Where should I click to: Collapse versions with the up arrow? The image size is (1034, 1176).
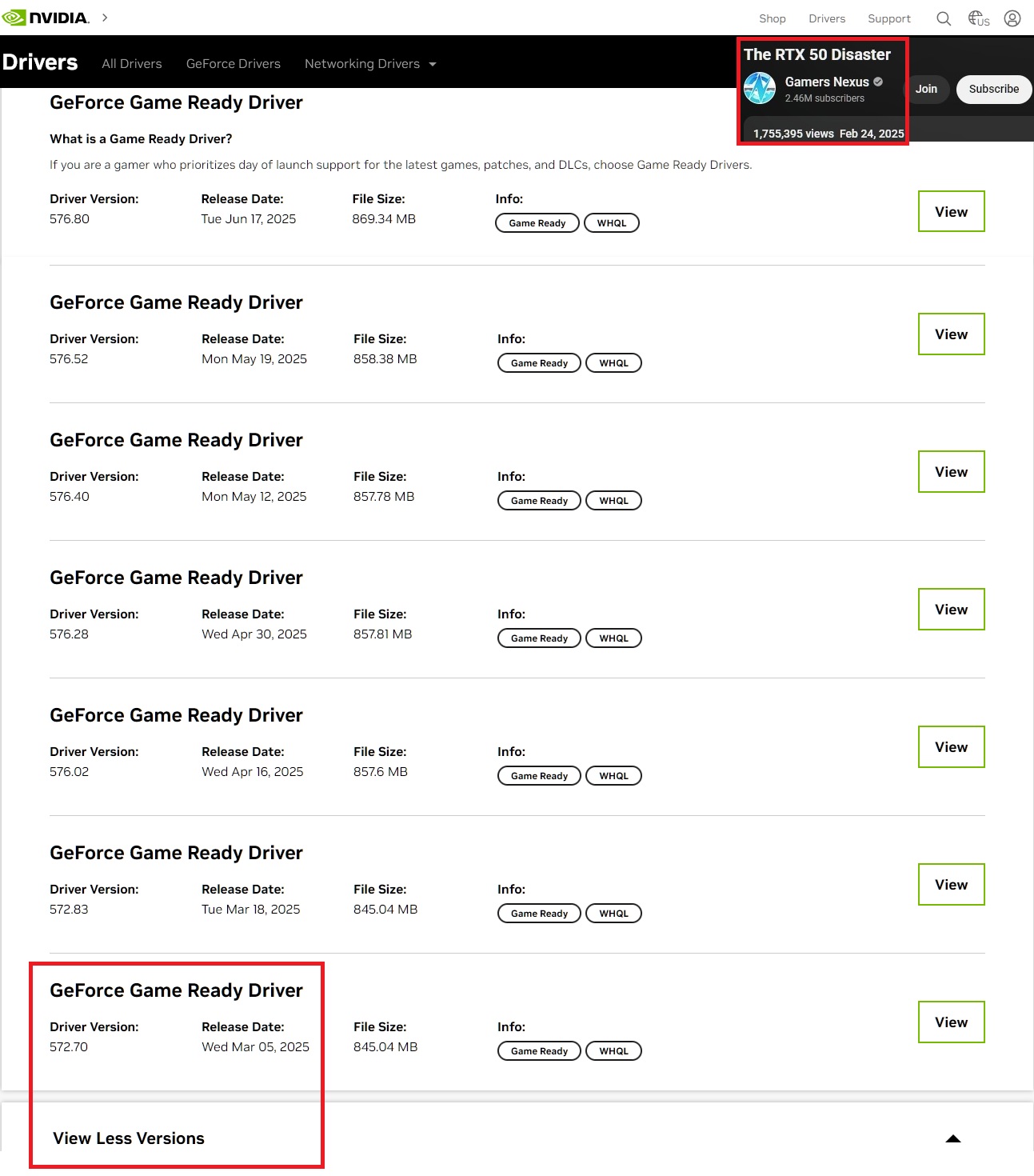click(953, 1138)
